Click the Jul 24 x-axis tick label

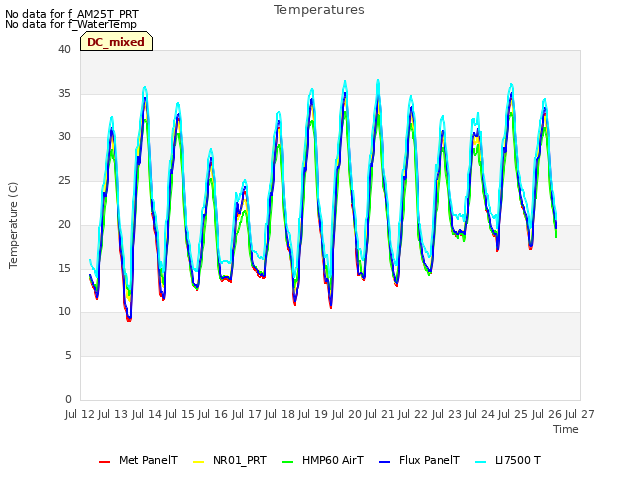[480, 414]
